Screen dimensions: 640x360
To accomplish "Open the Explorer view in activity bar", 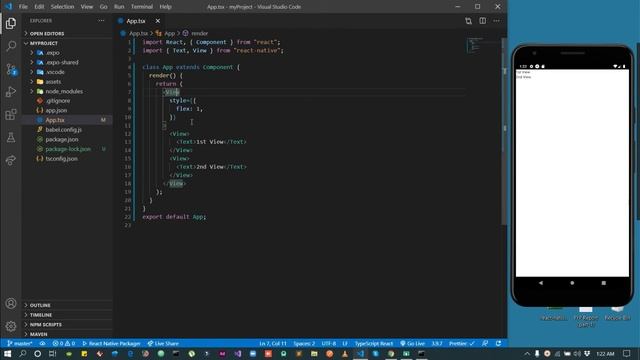I will [x=11, y=23].
